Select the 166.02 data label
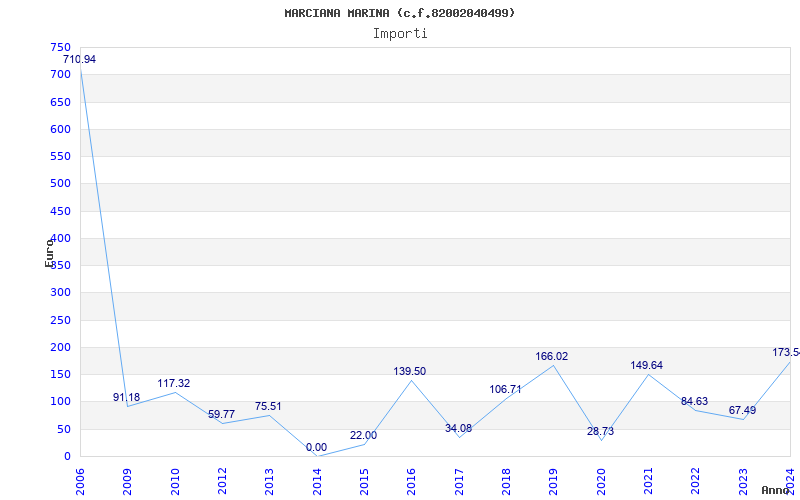The image size is (800, 500). (x=552, y=357)
